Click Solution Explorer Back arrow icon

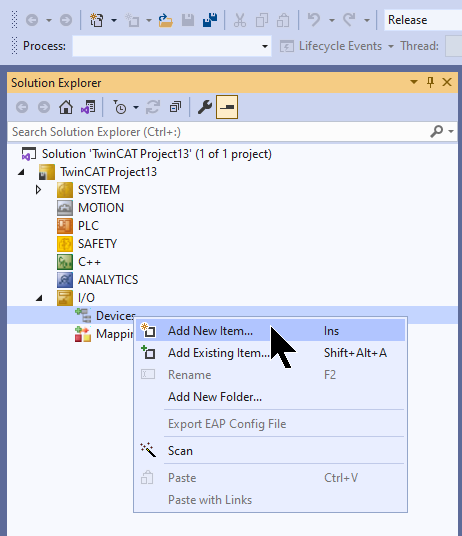pyautogui.click(x=22, y=107)
